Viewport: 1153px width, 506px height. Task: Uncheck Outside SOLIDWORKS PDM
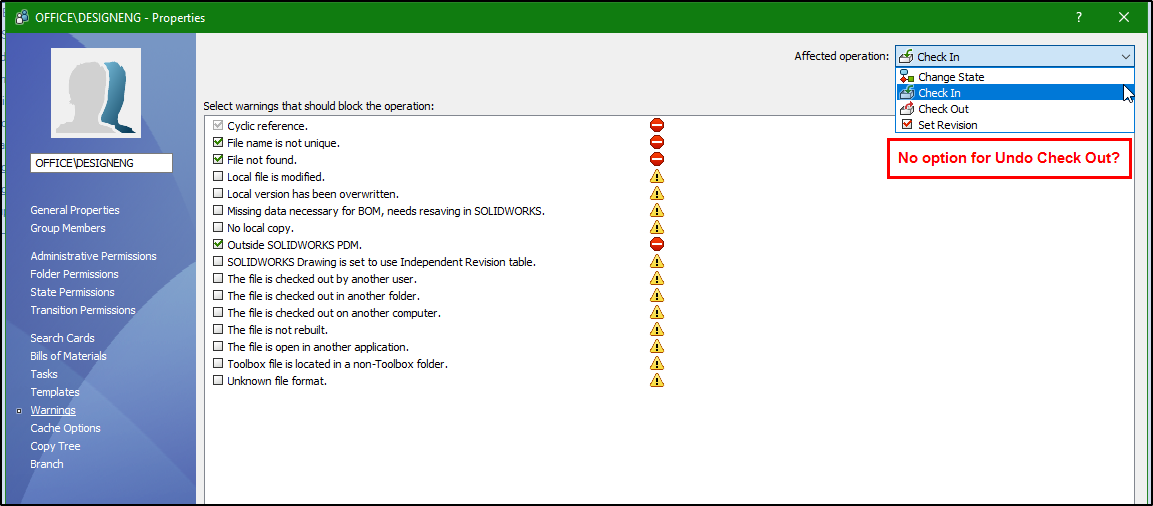(x=218, y=244)
